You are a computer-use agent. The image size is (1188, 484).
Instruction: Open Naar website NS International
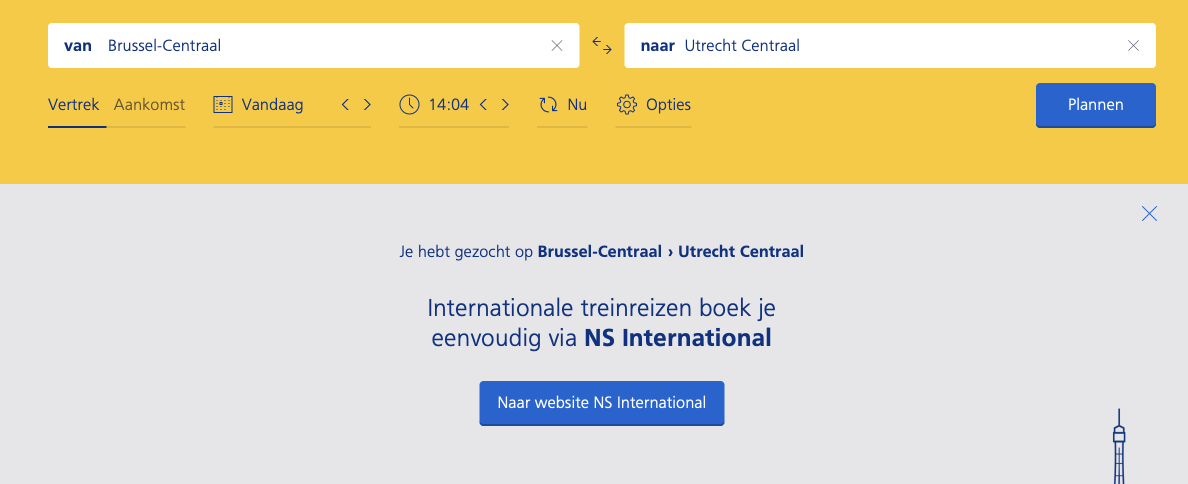(x=602, y=403)
